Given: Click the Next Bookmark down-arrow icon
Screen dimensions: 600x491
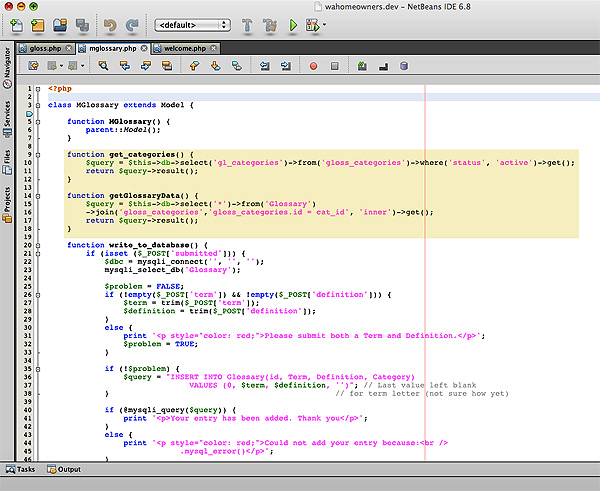Looking at the screenshot, I should click(216, 66).
